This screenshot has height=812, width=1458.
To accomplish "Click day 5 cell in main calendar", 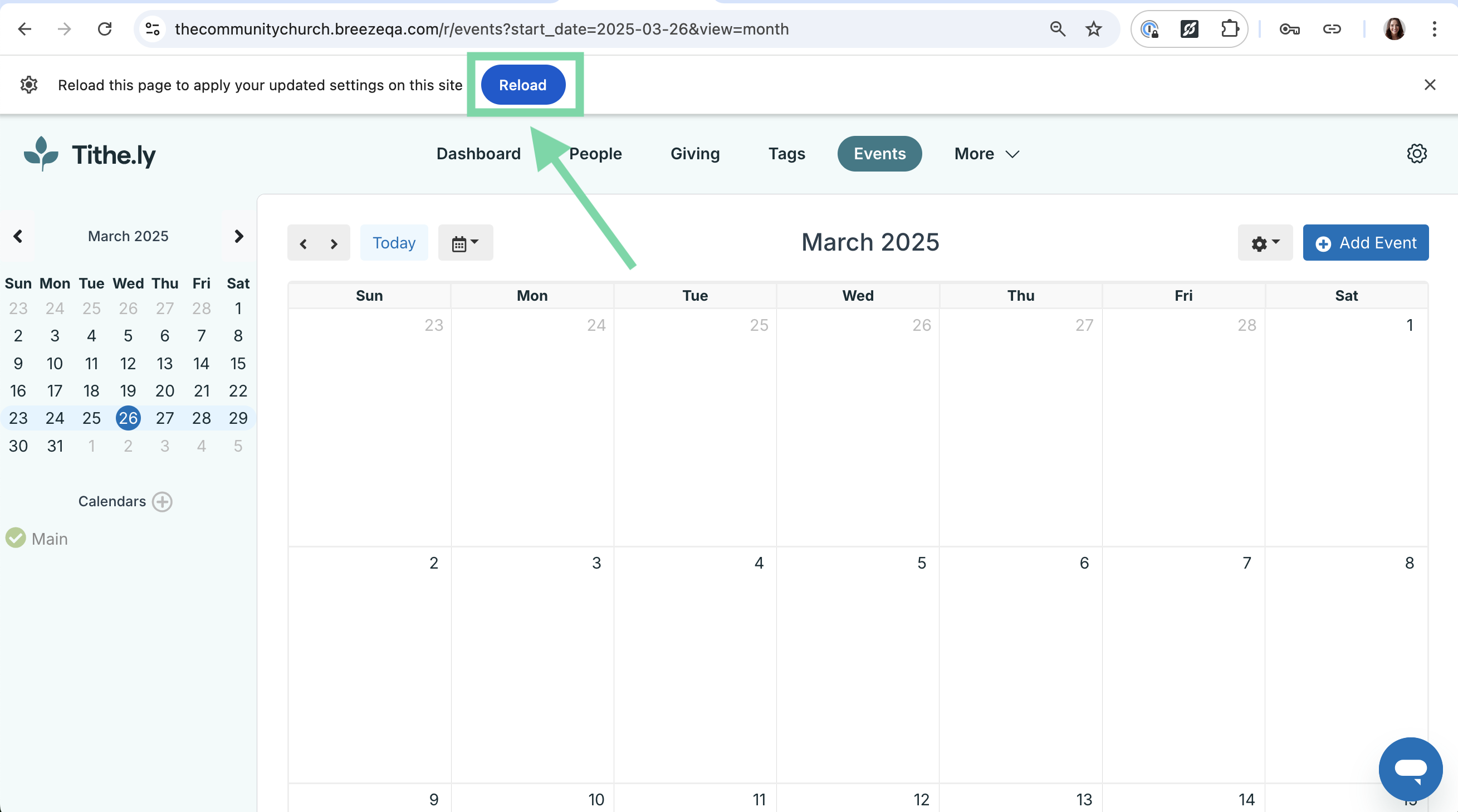I will pos(858,665).
